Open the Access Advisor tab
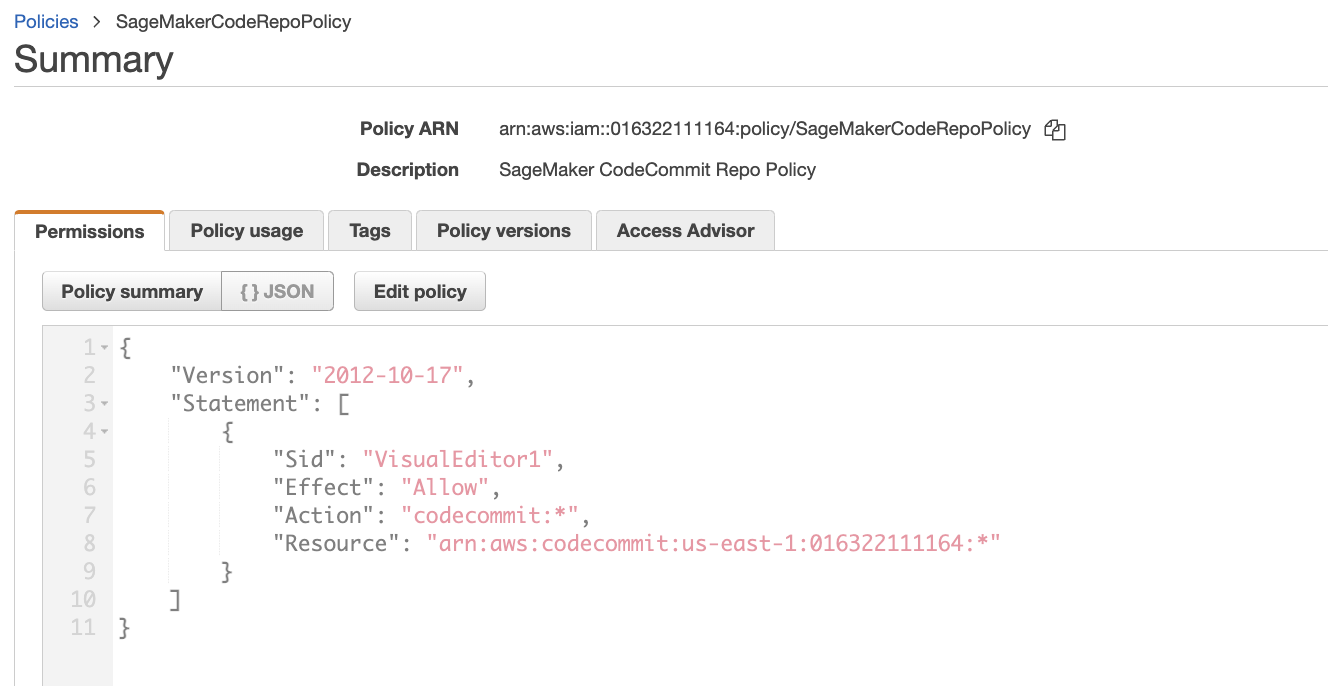The width and height of the screenshot is (1328, 686). tap(685, 230)
